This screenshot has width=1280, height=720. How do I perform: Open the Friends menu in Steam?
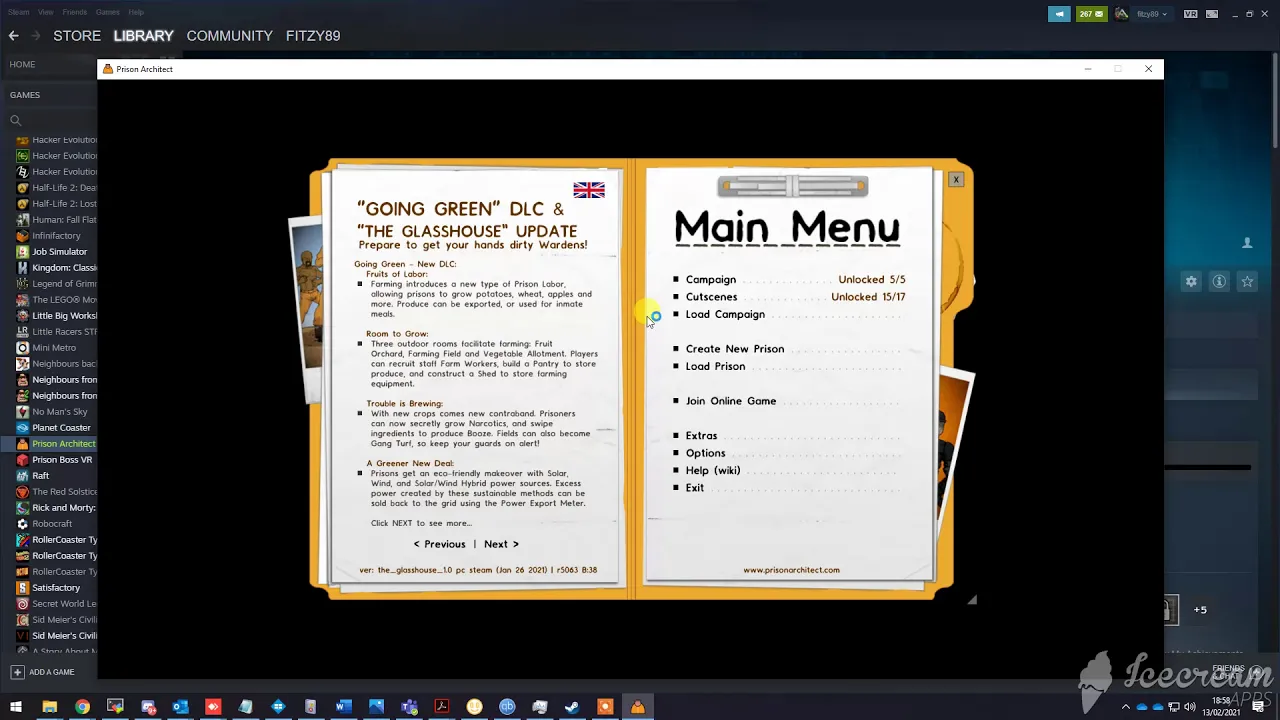75,12
